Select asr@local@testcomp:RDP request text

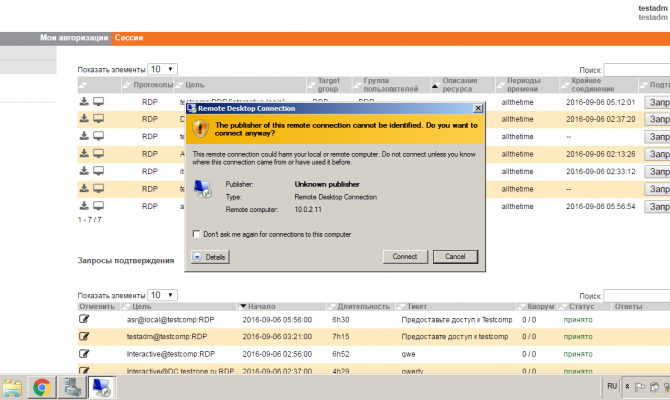click(x=170, y=320)
